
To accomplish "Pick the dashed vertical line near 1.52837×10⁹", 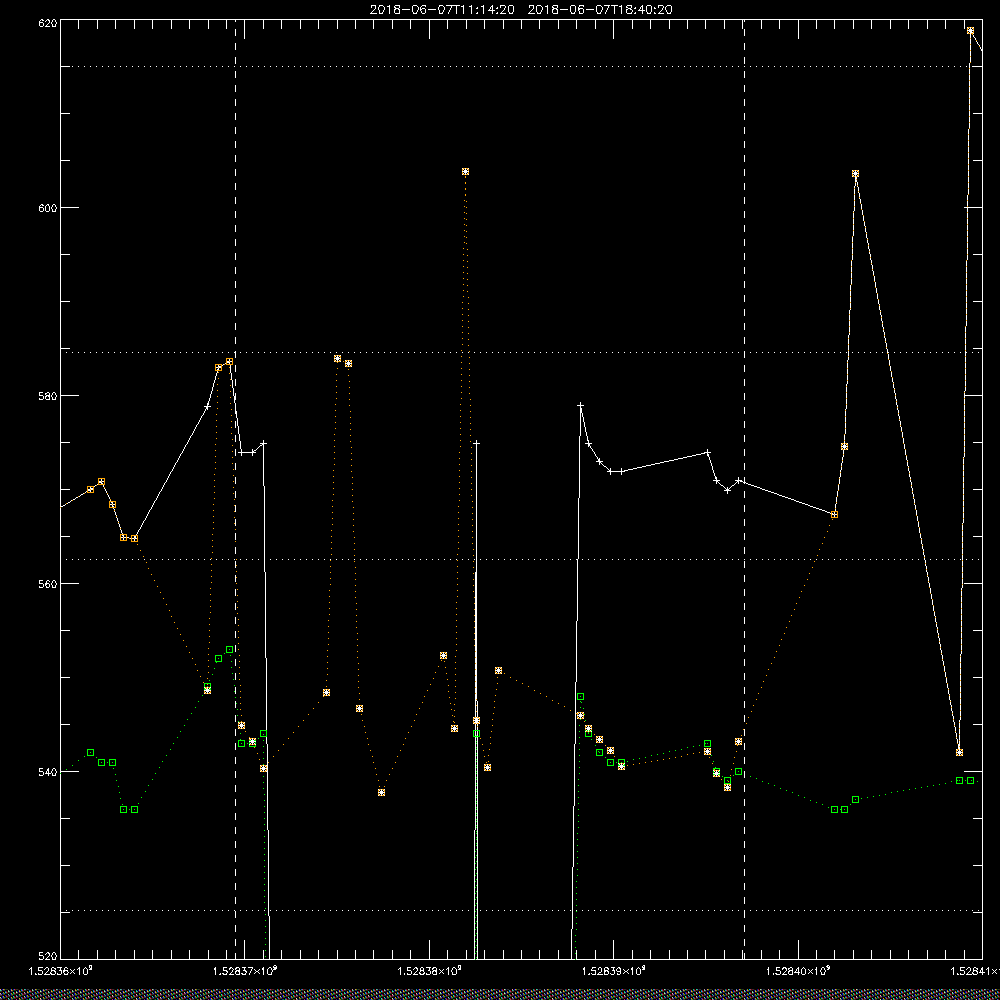I will coord(235,488).
